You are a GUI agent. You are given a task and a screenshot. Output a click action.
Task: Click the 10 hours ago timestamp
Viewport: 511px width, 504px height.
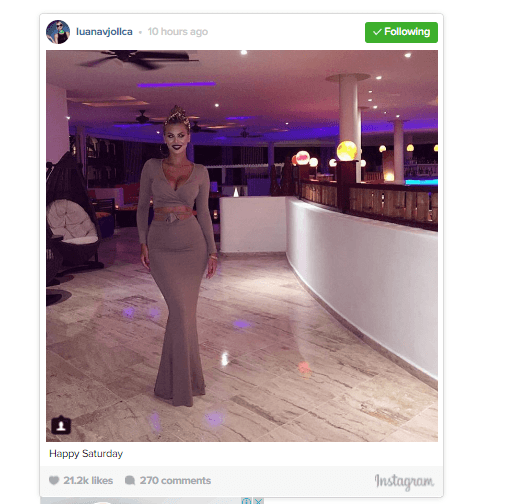pos(178,32)
